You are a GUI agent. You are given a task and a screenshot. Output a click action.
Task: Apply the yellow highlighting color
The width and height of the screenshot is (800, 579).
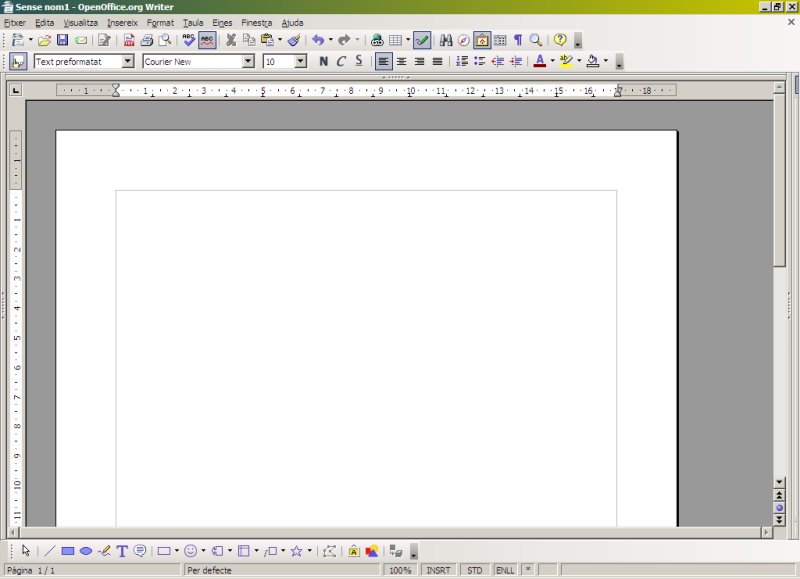pyautogui.click(x=566, y=62)
